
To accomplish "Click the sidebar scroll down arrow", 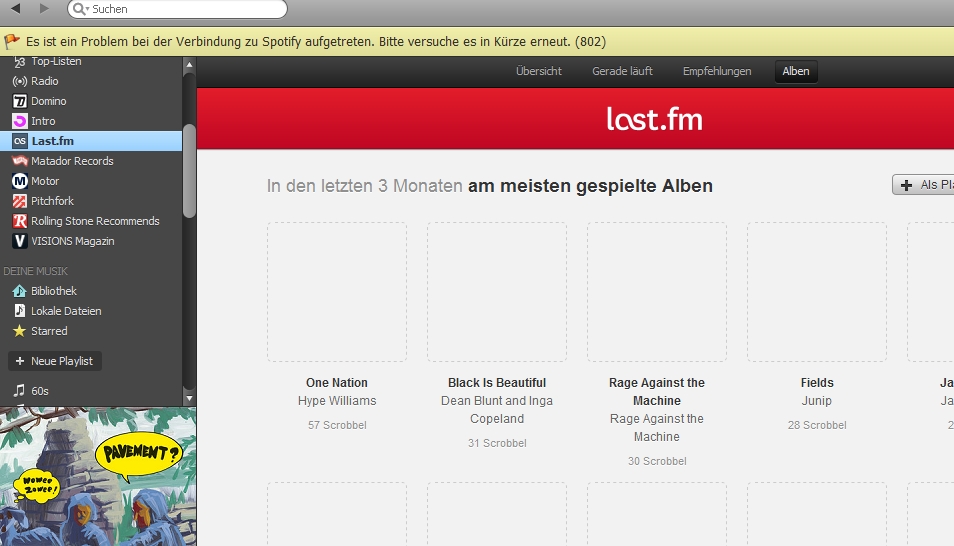I will 189,398.
